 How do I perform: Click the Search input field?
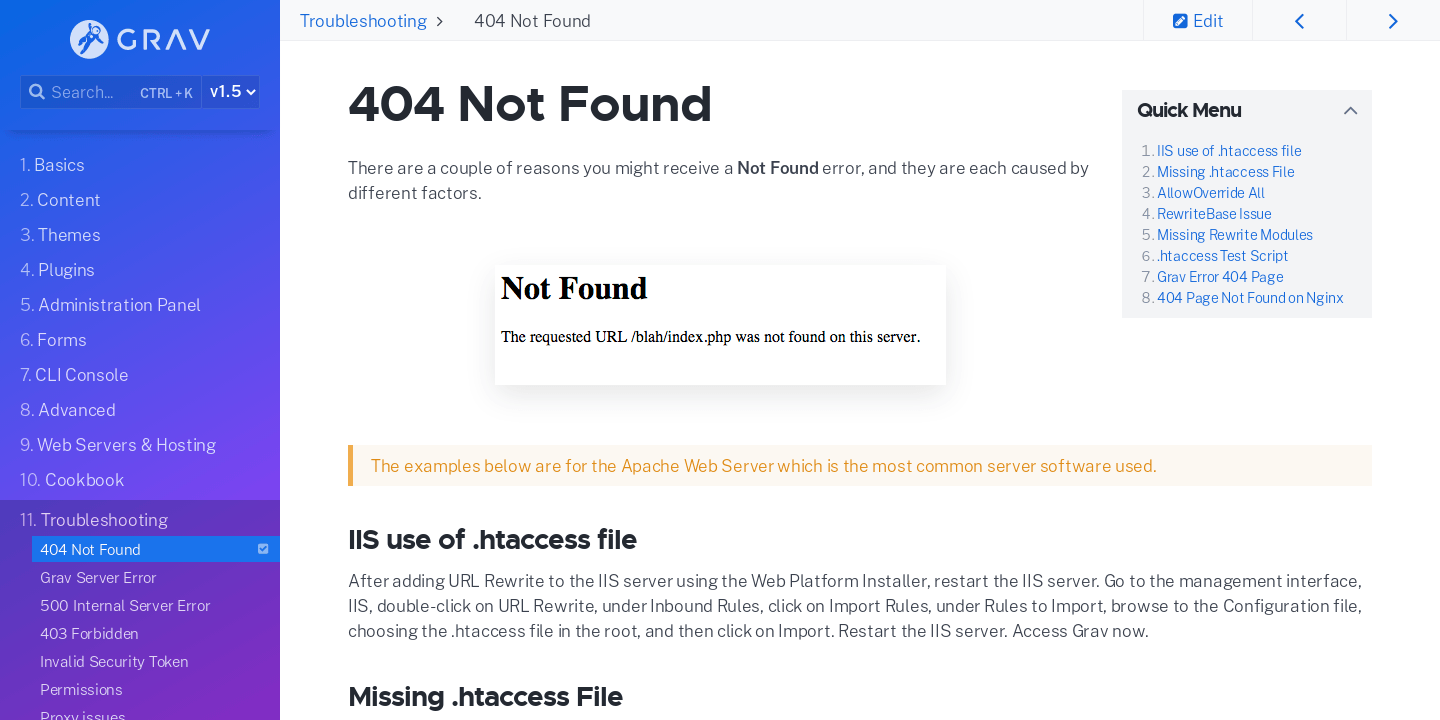pyautogui.click(x=90, y=92)
